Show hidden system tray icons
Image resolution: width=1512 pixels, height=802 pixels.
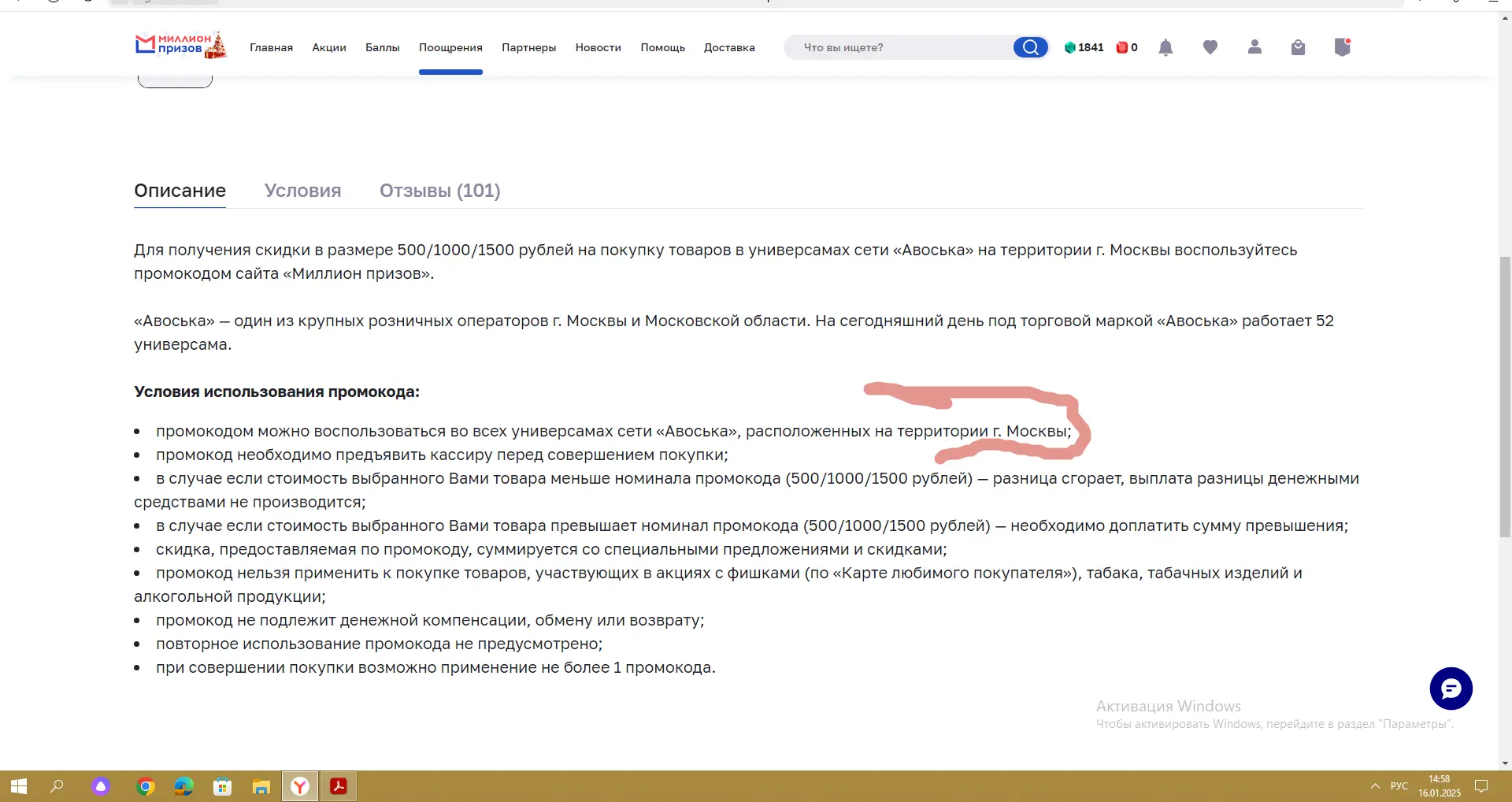[1375, 786]
